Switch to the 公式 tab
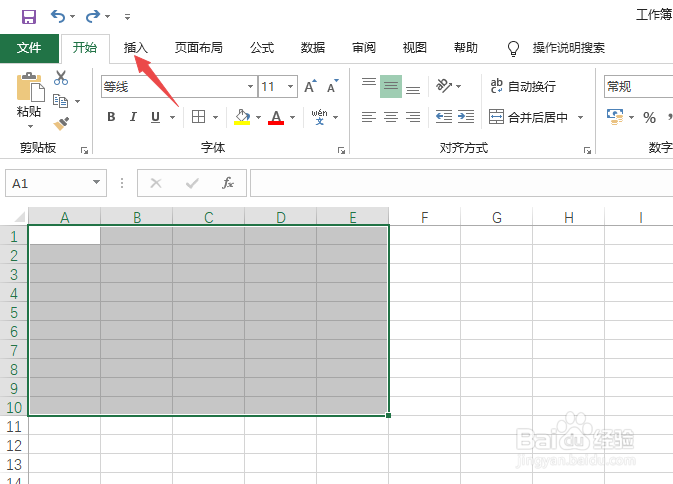This screenshot has width=673, height=484. [262, 48]
